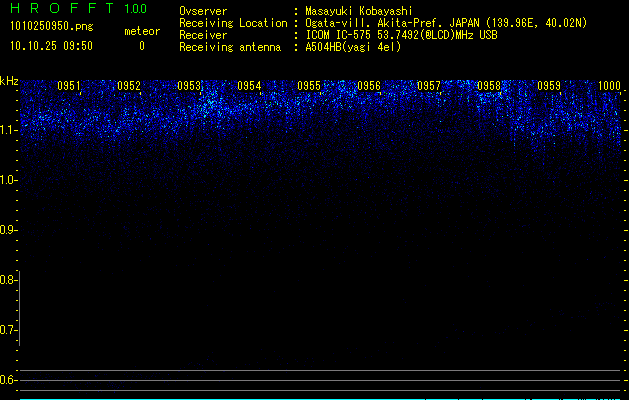
Task: Click the 0955 time marker
Action: [x=309, y=86]
